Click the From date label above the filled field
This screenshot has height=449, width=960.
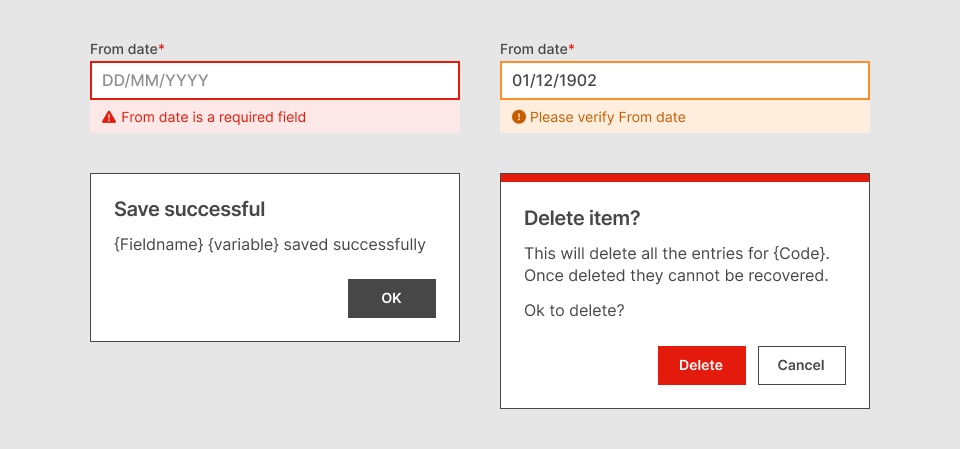533,49
